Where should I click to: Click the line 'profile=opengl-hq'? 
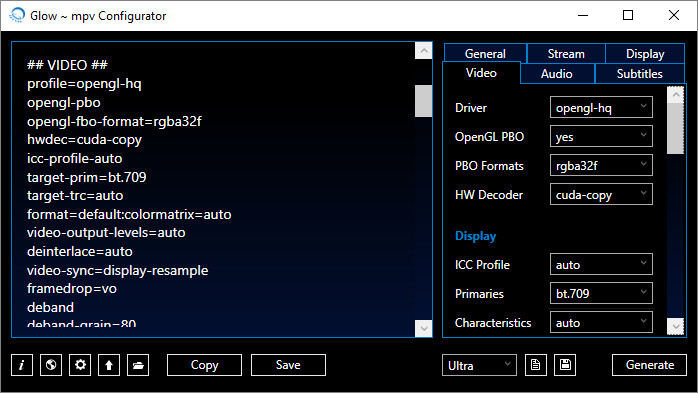point(84,84)
